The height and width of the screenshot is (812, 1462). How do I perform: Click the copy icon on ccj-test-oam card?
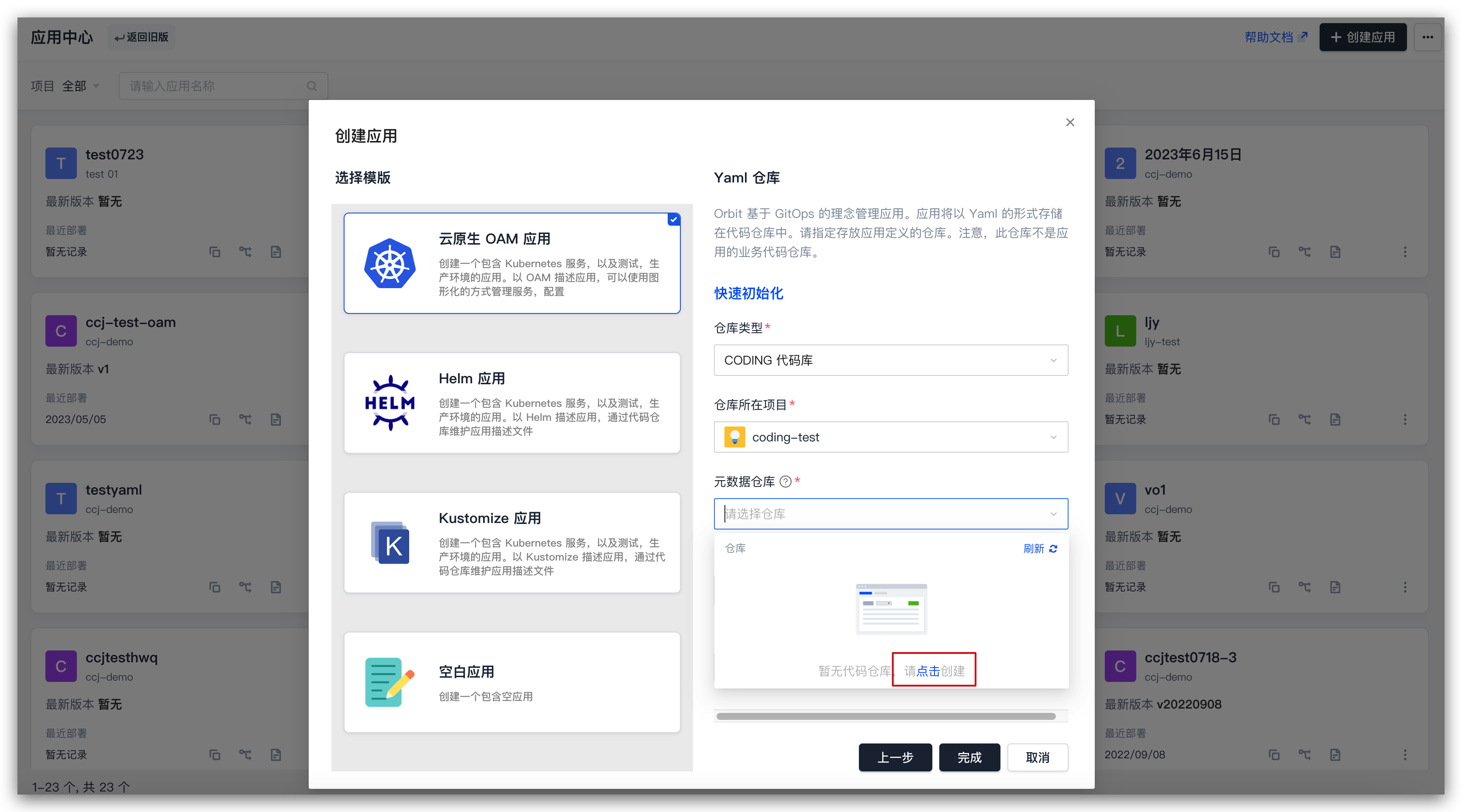click(214, 420)
